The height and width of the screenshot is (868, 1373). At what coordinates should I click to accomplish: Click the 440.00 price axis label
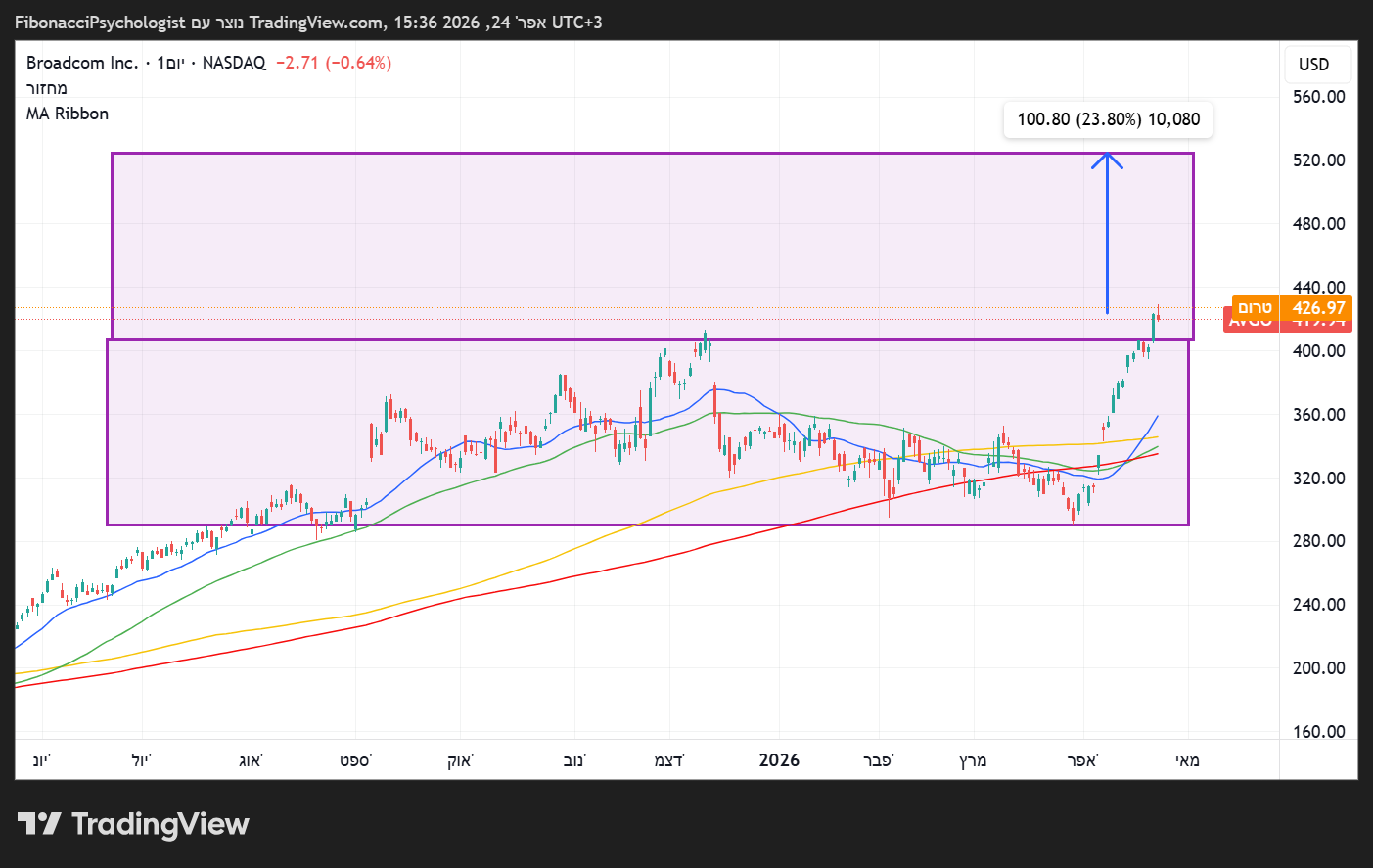pyautogui.click(x=1318, y=287)
